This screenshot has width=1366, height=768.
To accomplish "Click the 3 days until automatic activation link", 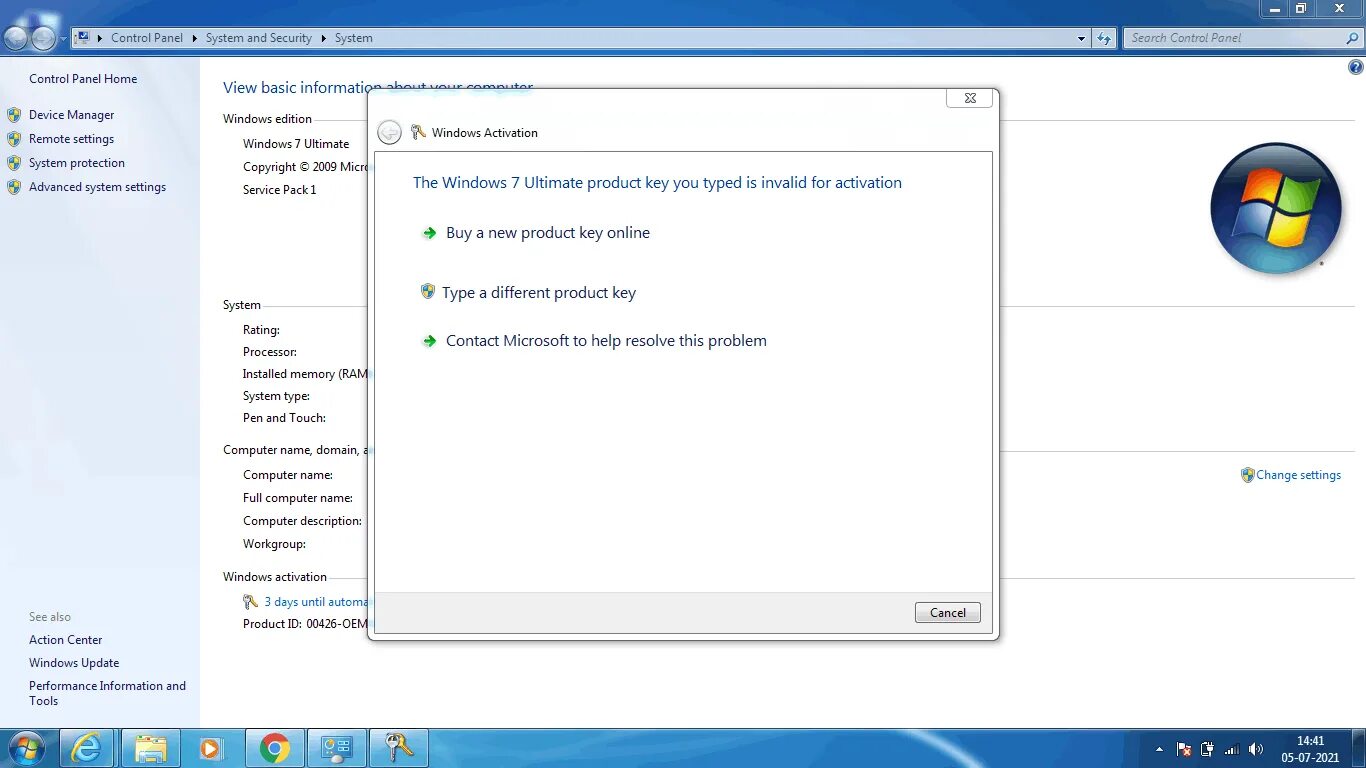I will point(316,602).
